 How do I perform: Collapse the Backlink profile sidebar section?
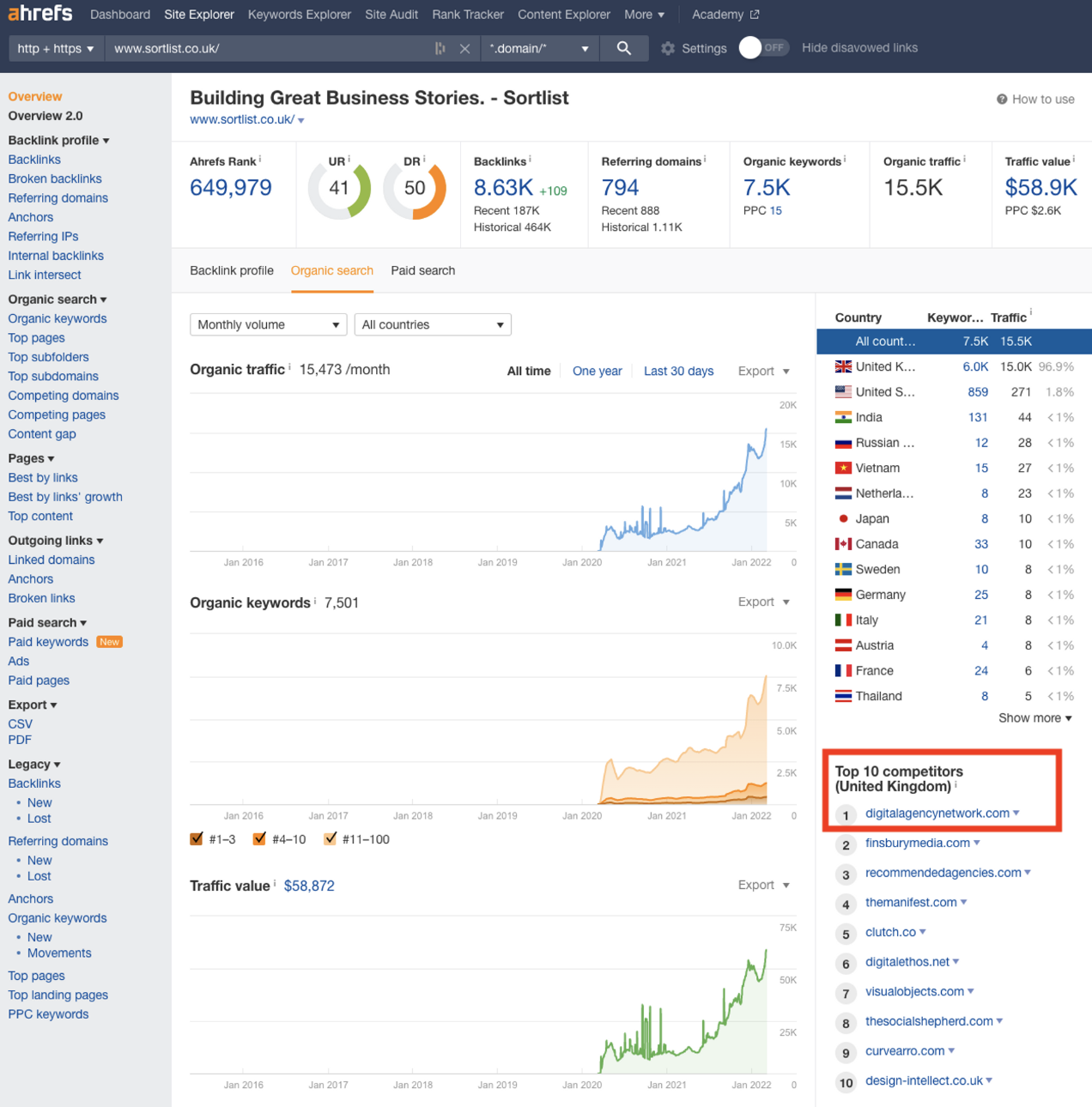tap(58, 140)
